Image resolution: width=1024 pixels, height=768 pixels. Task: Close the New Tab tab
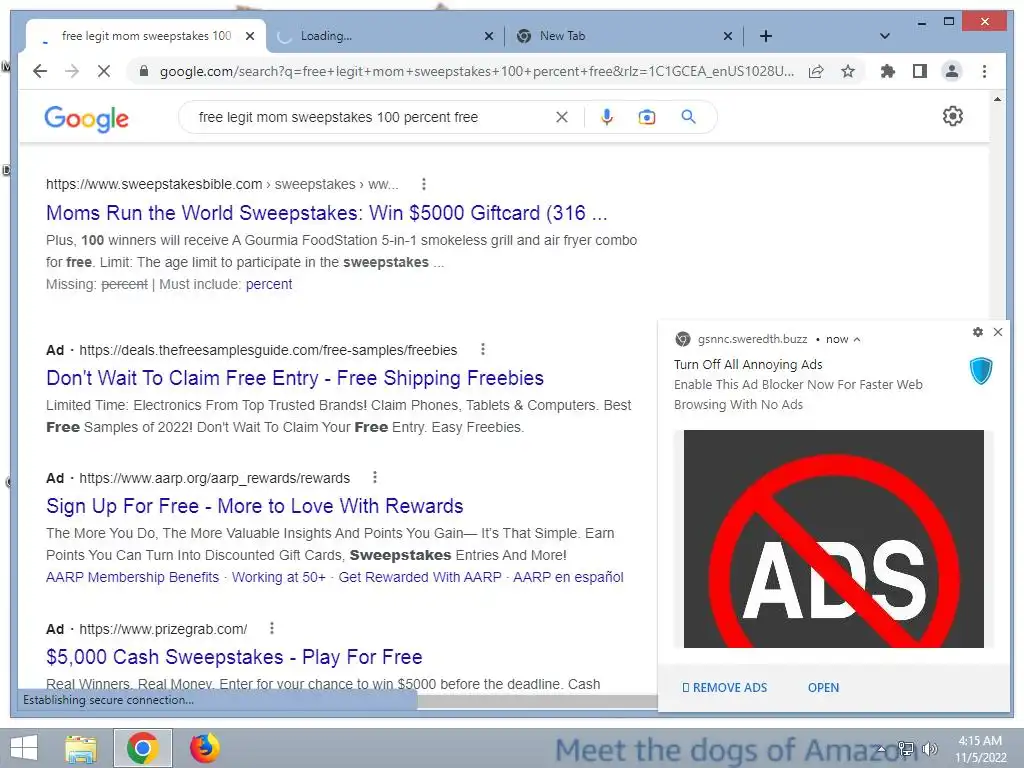coord(728,36)
